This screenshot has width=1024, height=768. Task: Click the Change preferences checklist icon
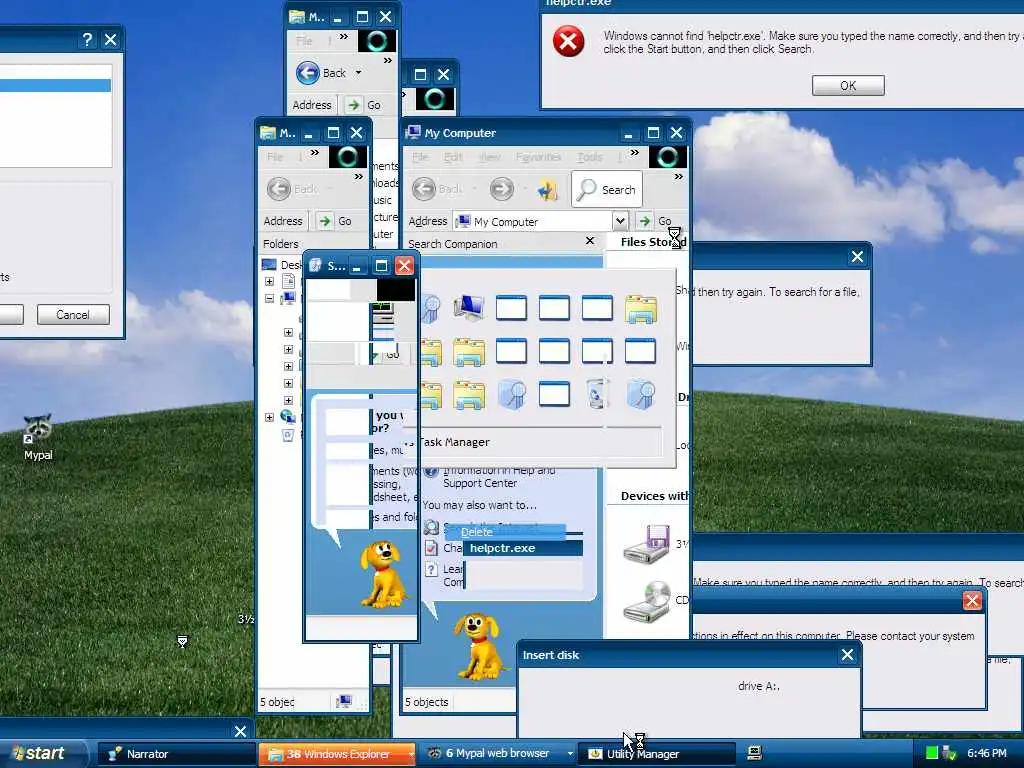pos(431,548)
